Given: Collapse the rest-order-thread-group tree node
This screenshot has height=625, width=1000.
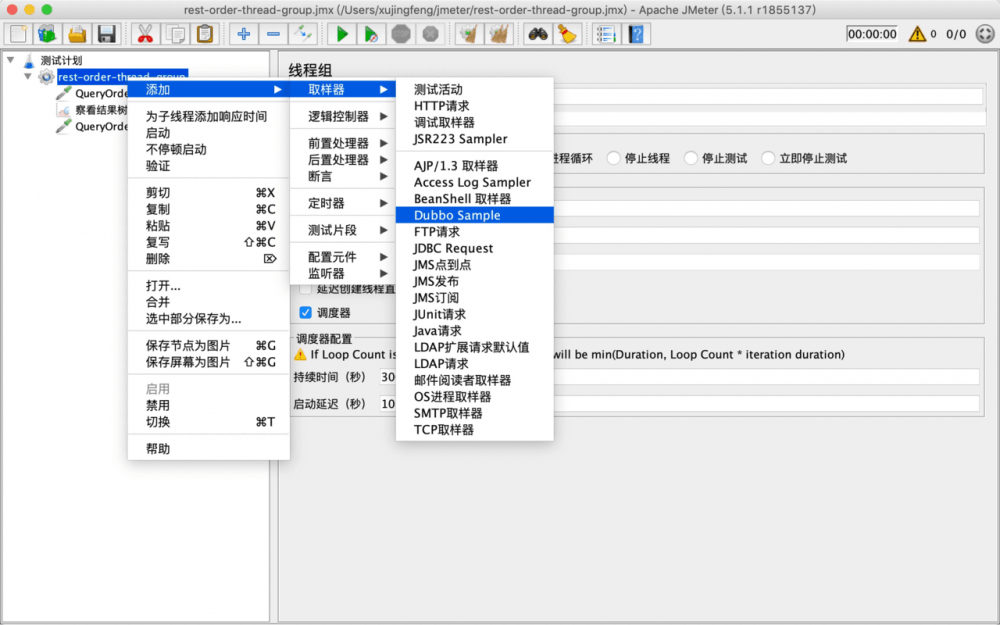Looking at the screenshot, I should [28, 77].
